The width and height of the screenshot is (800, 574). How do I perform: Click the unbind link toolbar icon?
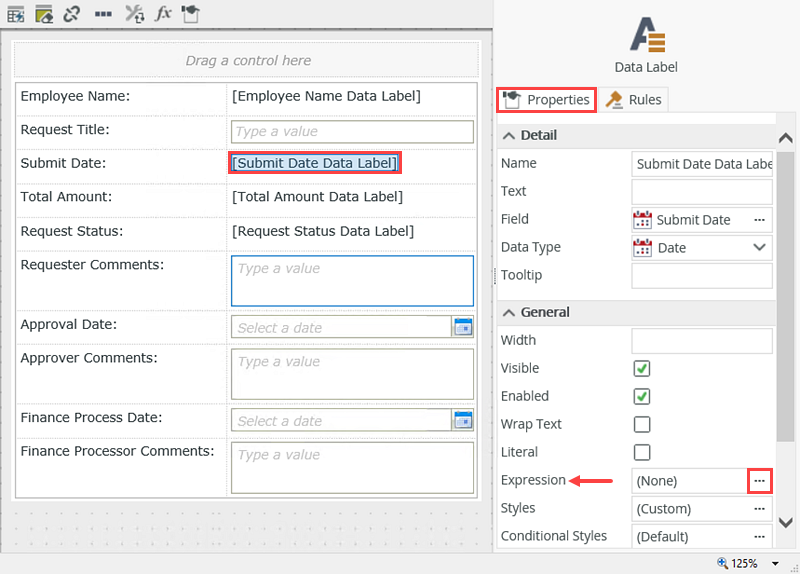click(72, 14)
